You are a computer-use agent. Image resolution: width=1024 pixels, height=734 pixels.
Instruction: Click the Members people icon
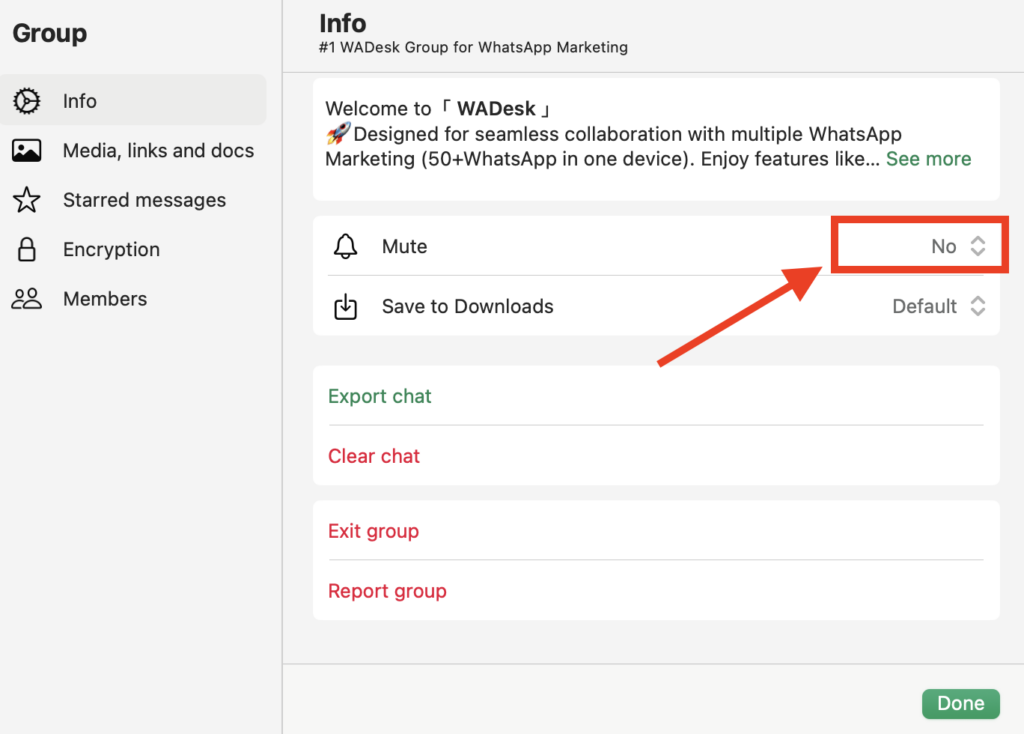[27, 299]
